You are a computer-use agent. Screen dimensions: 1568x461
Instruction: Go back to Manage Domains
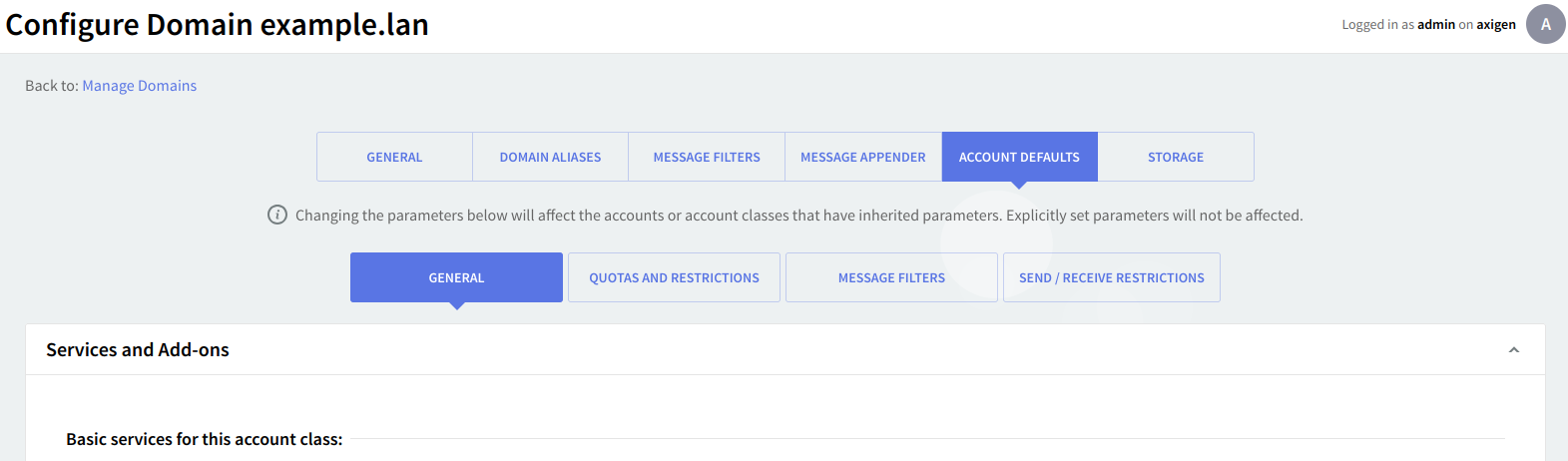coord(139,86)
